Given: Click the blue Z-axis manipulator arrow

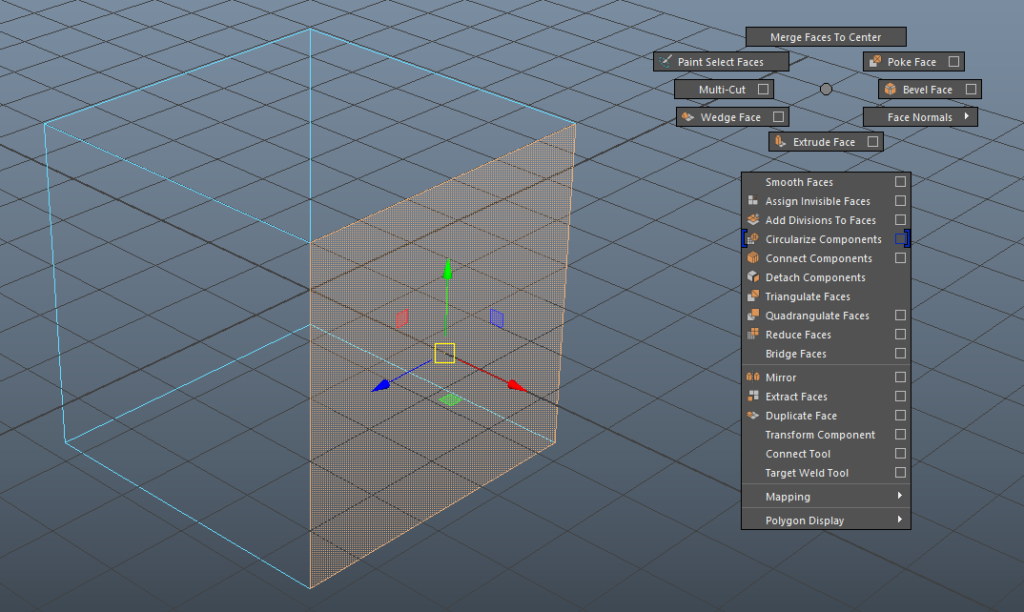Looking at the screenshot, I should (x=381, y=385).
